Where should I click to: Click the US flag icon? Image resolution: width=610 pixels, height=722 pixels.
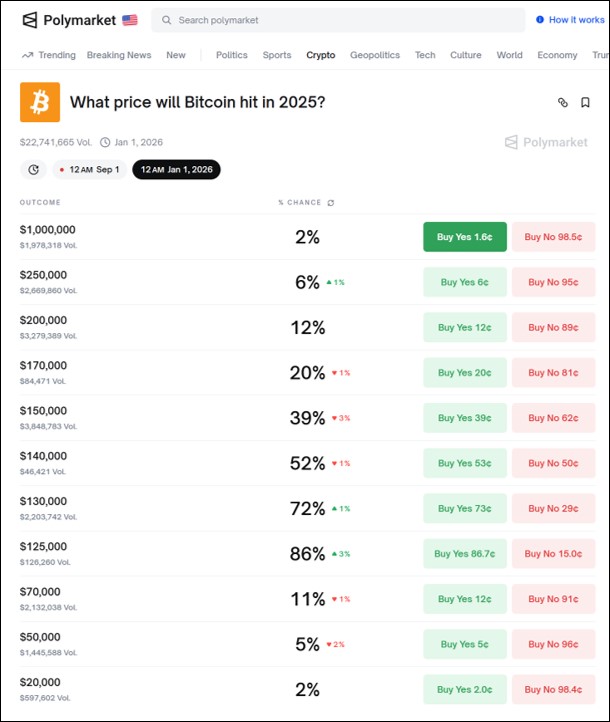130,20
